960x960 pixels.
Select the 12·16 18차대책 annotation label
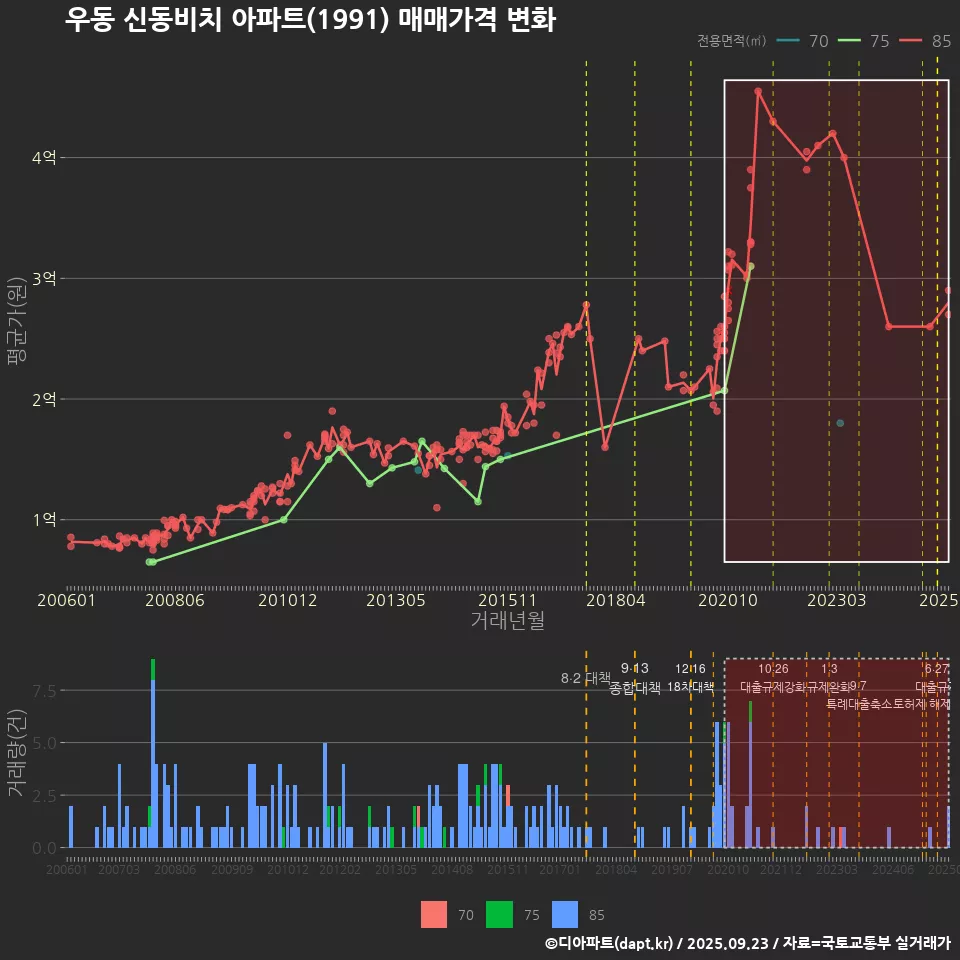pos(690,678)
